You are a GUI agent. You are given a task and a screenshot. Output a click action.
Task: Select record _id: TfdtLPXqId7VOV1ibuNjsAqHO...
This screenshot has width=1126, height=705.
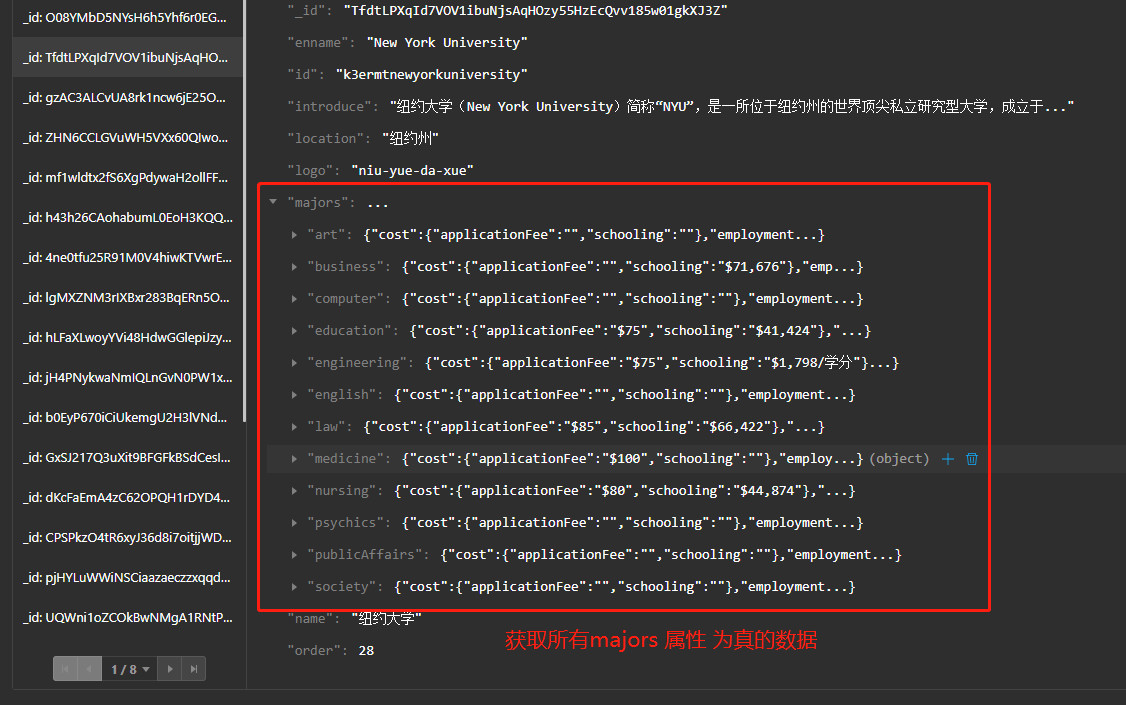pyautogui.click(x=128, y=57)
